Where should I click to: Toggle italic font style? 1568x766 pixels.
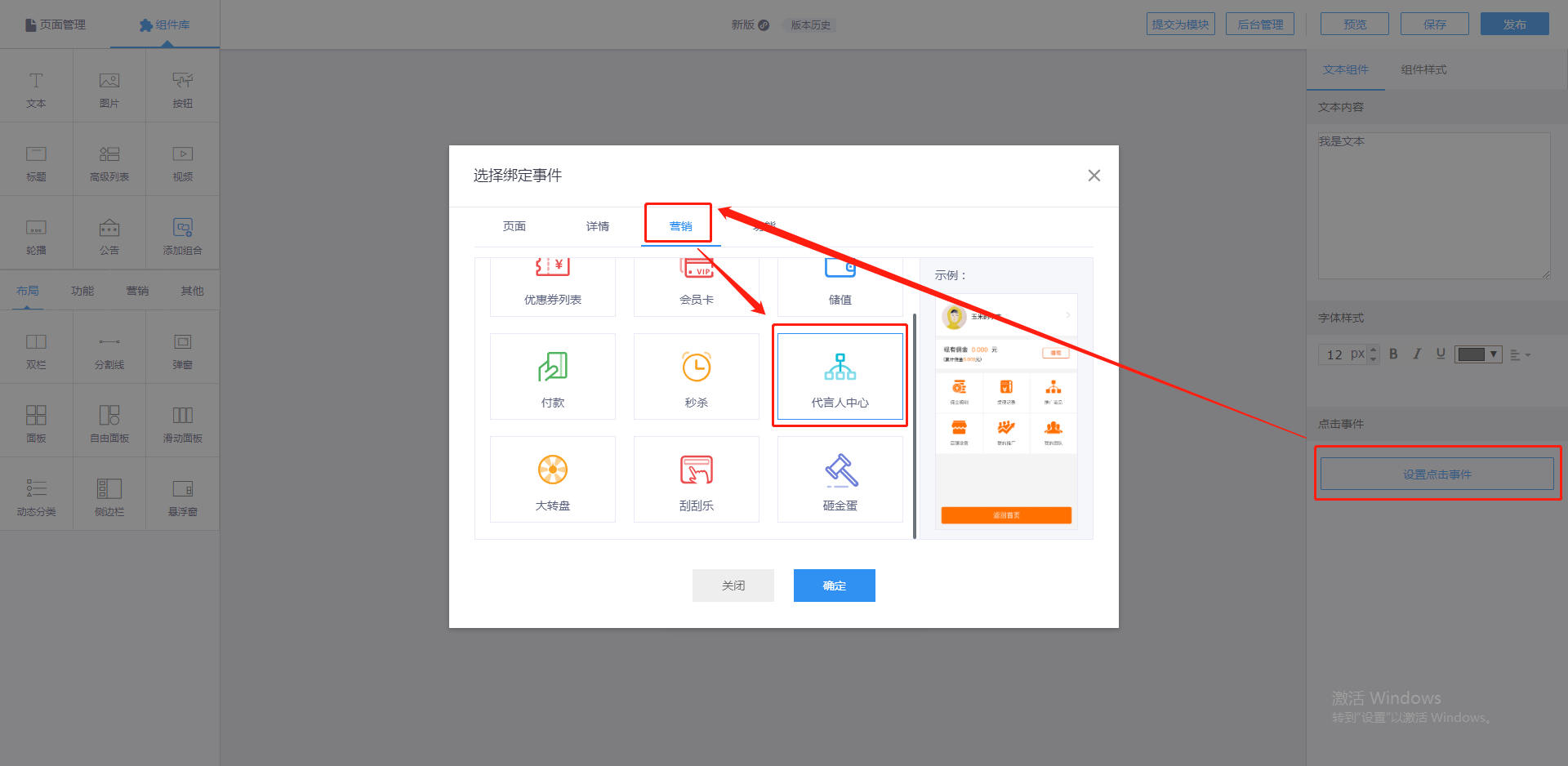point(1417,354)
